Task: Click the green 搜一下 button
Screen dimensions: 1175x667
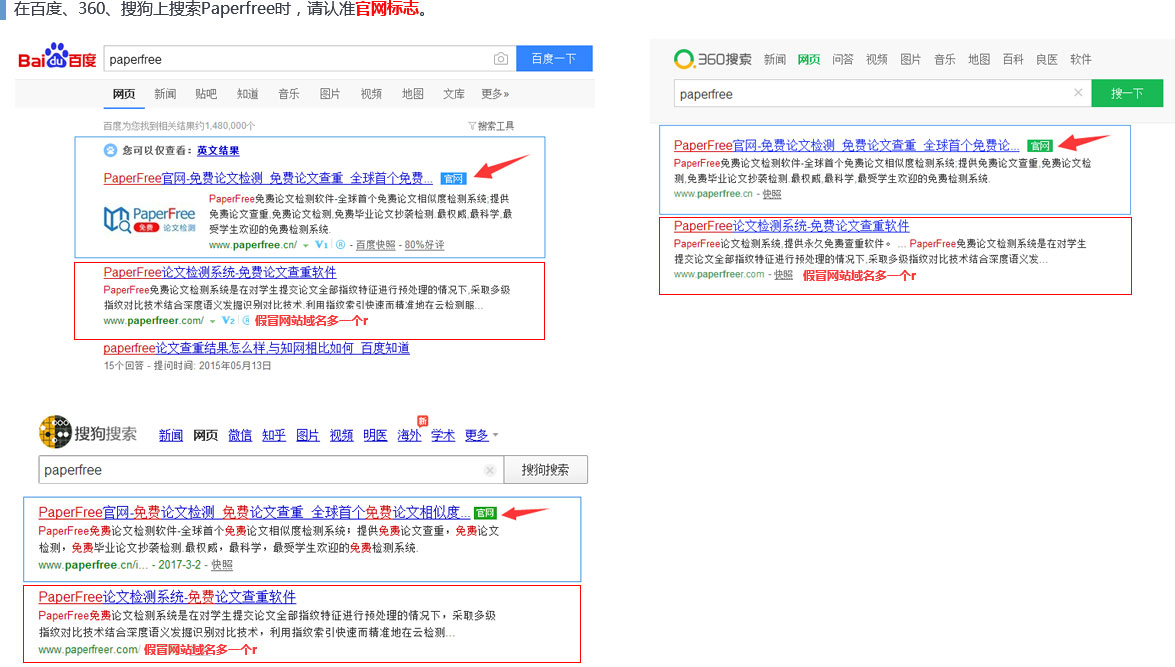Action: [1127, 94]
